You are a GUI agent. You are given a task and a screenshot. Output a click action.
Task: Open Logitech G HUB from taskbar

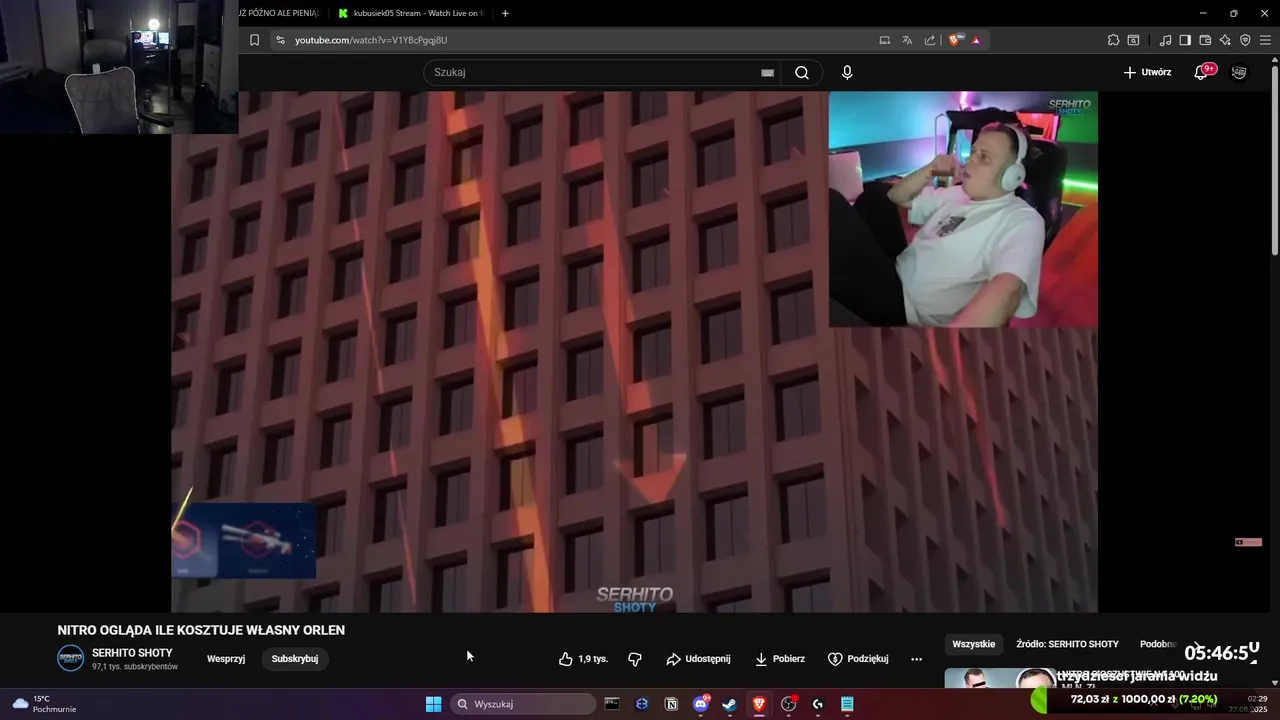[818, 704]
